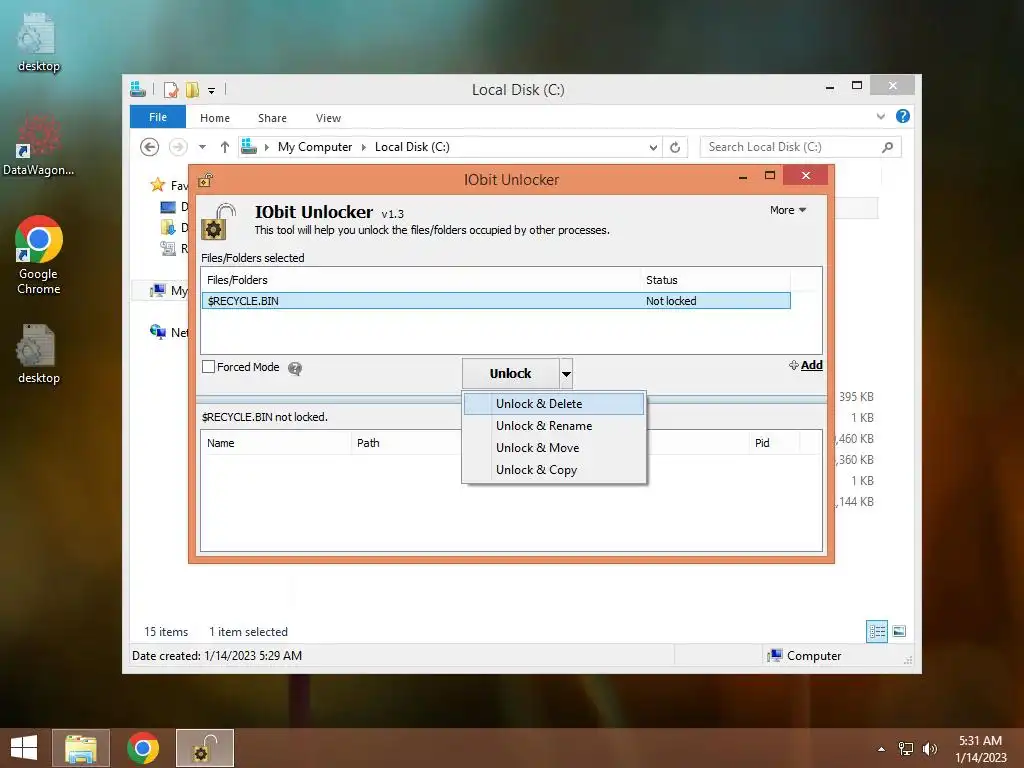The image size is (1024, 768).
Task: Click the Add link
Action: coord(806,365)
